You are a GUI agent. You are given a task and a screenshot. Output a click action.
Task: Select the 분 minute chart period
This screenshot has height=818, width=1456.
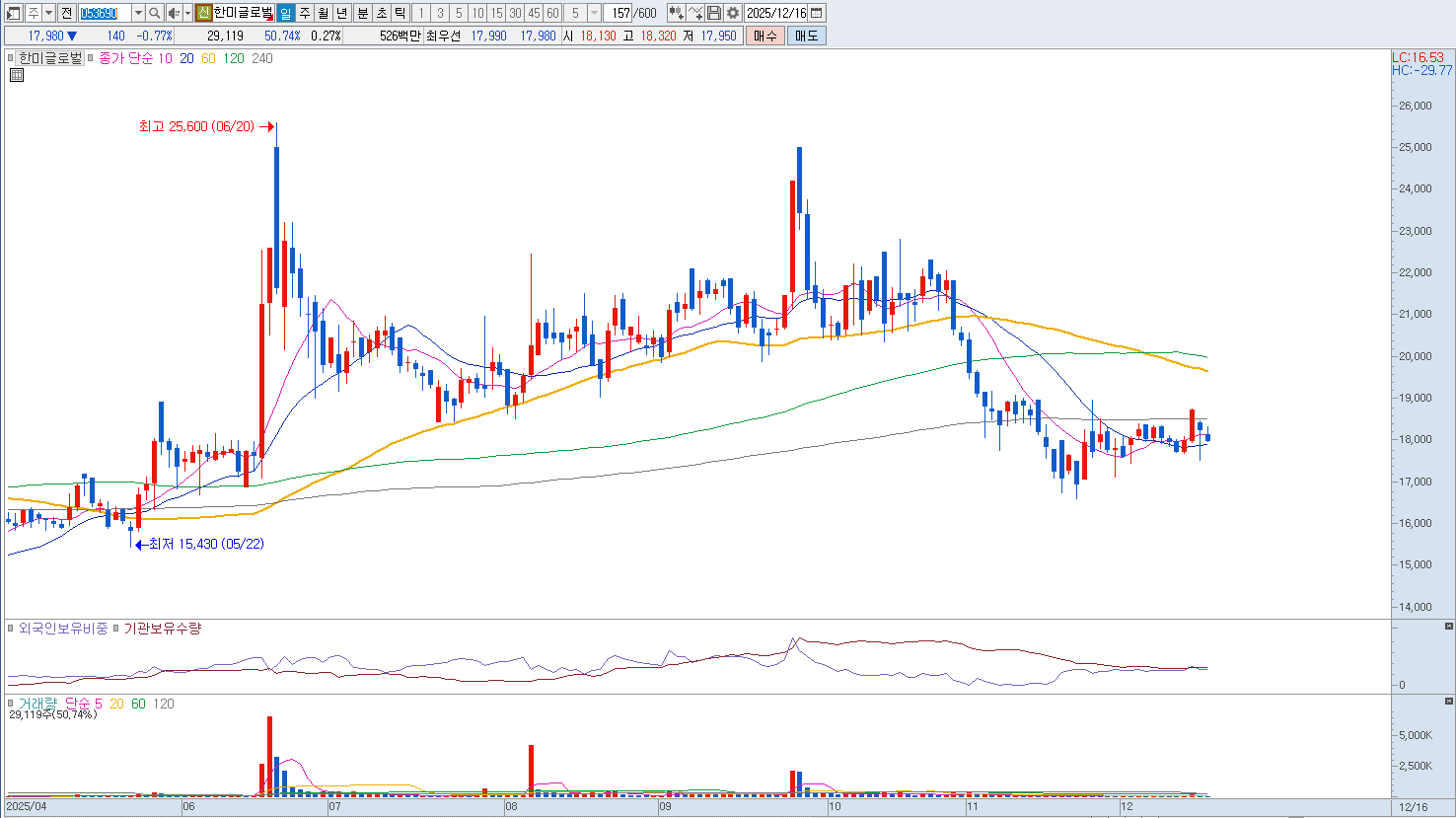(x=362, y=13)
